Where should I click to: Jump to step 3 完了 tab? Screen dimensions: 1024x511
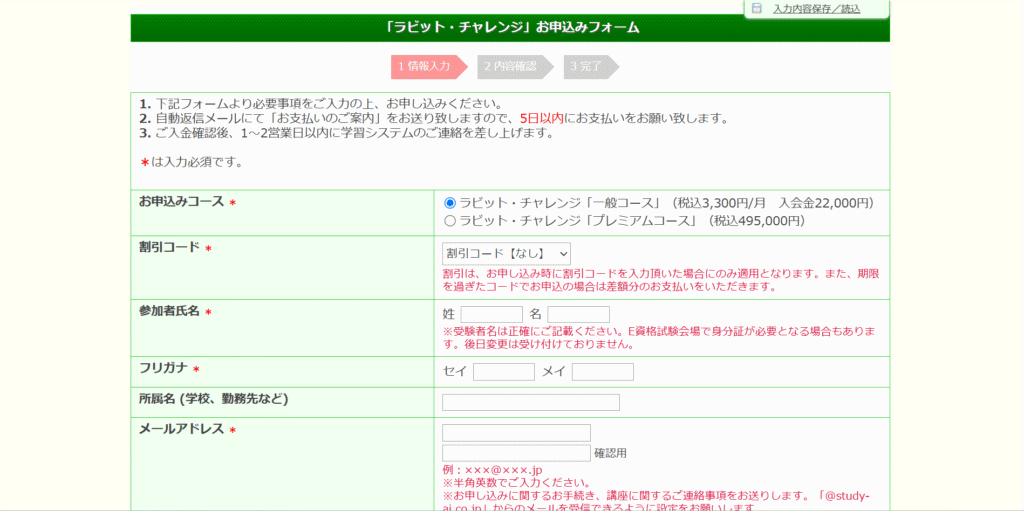pos(589,67)
